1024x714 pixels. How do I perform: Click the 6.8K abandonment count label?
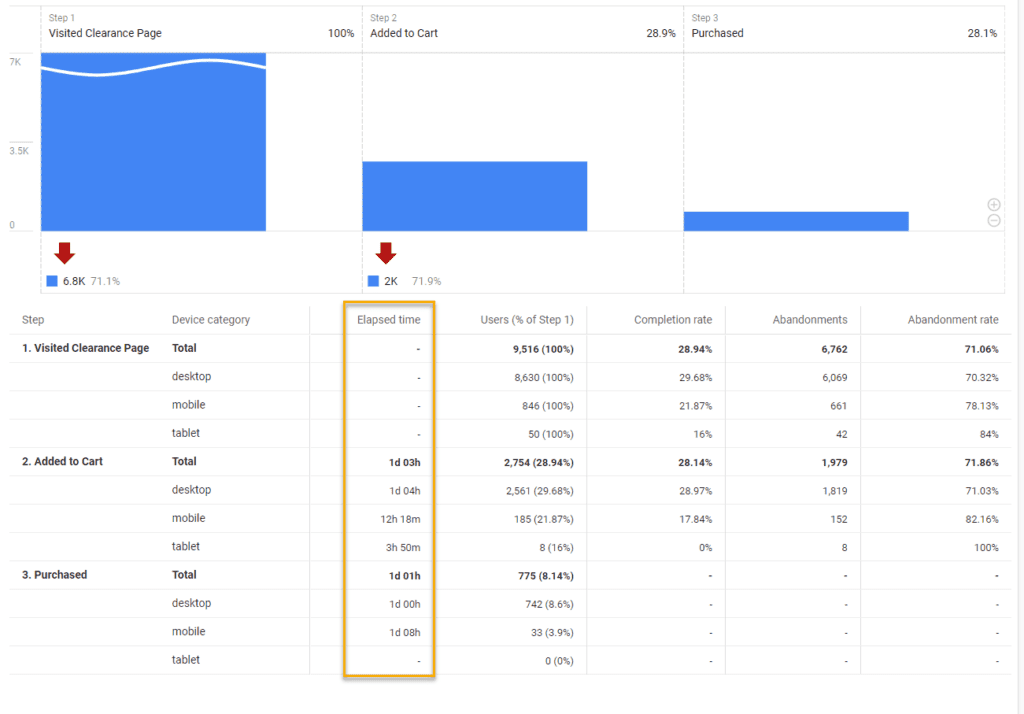pyautogui.click(x=74, y=281)
